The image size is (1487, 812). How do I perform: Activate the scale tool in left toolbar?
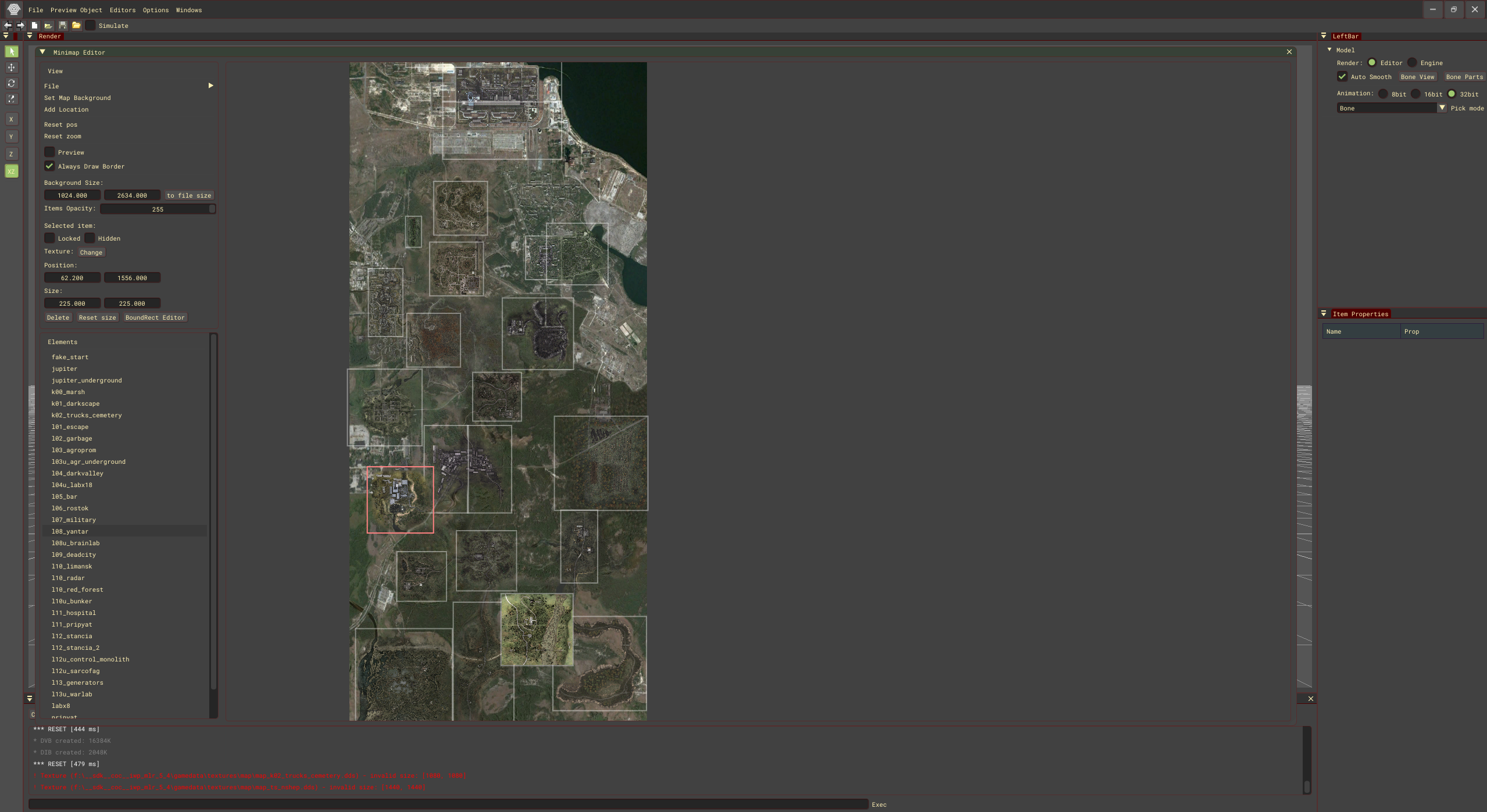(11, 99)
